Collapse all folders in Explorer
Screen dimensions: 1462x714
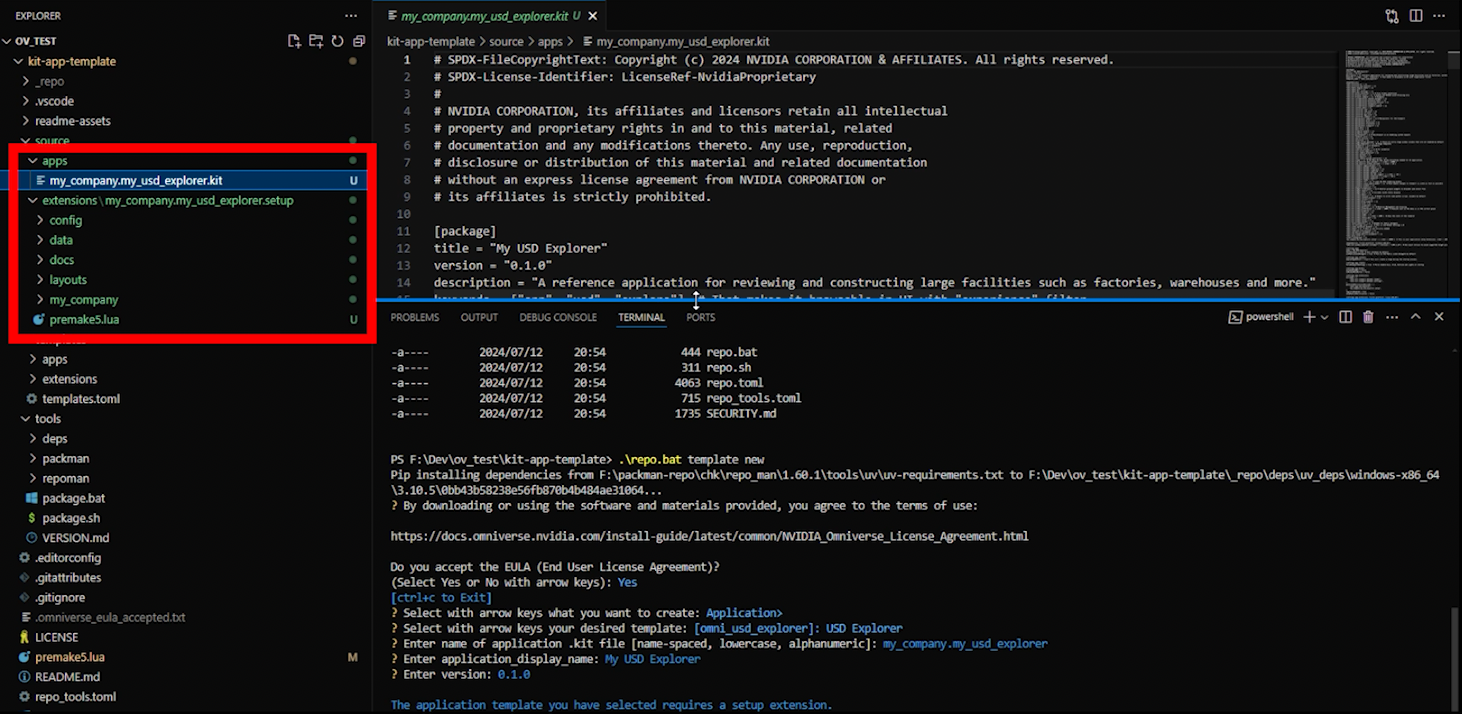pyautogui.click(x=359, y=41)
